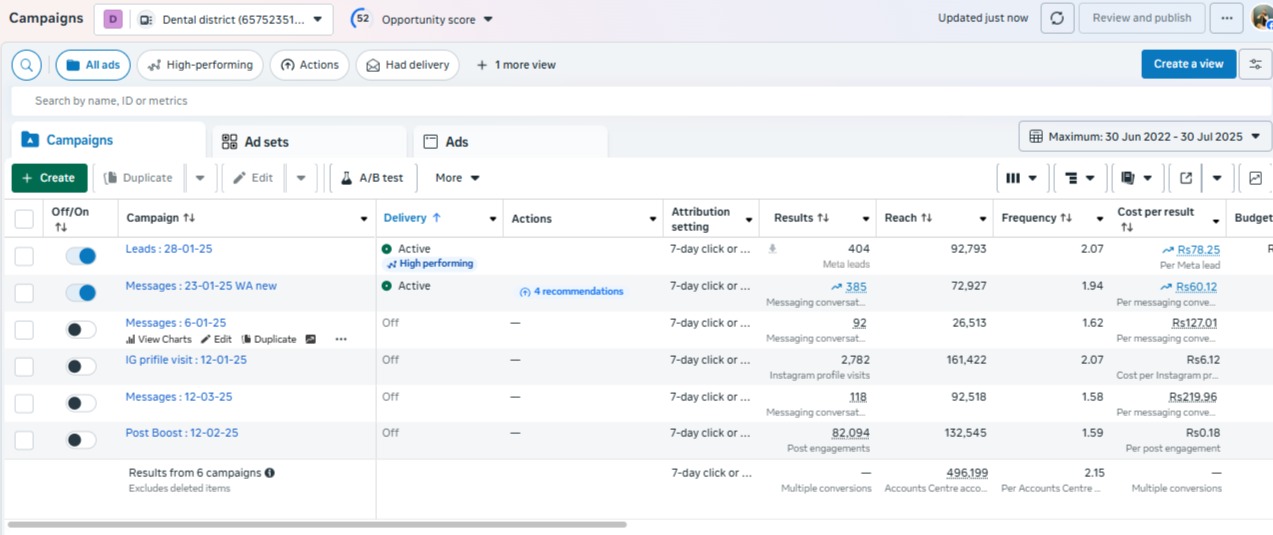
Task: Expand the More actions dropdown
Action: 457,178
